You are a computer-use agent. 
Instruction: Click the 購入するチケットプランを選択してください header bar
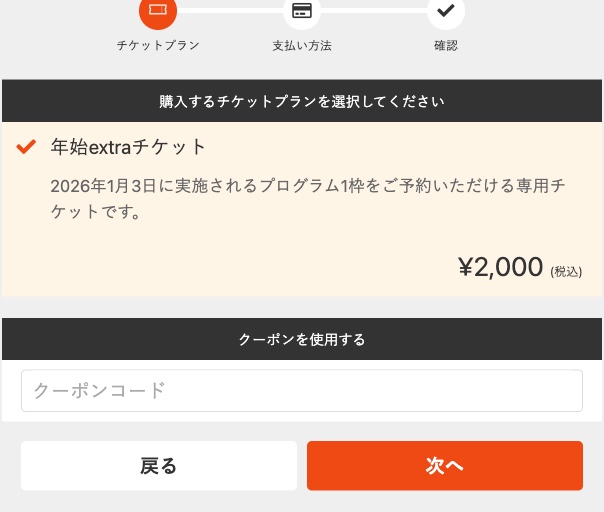(x=302, y=101)
